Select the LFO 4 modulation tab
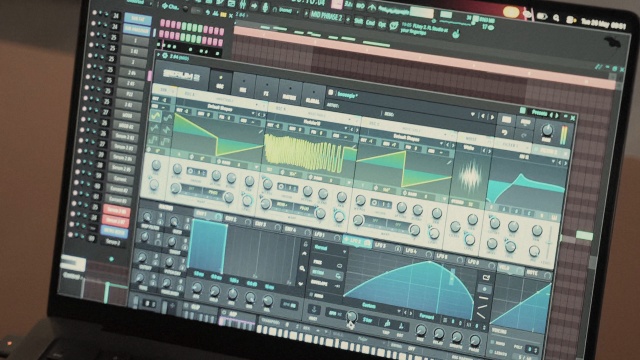The width and height of the screenshot is (640, 360). 418,252
